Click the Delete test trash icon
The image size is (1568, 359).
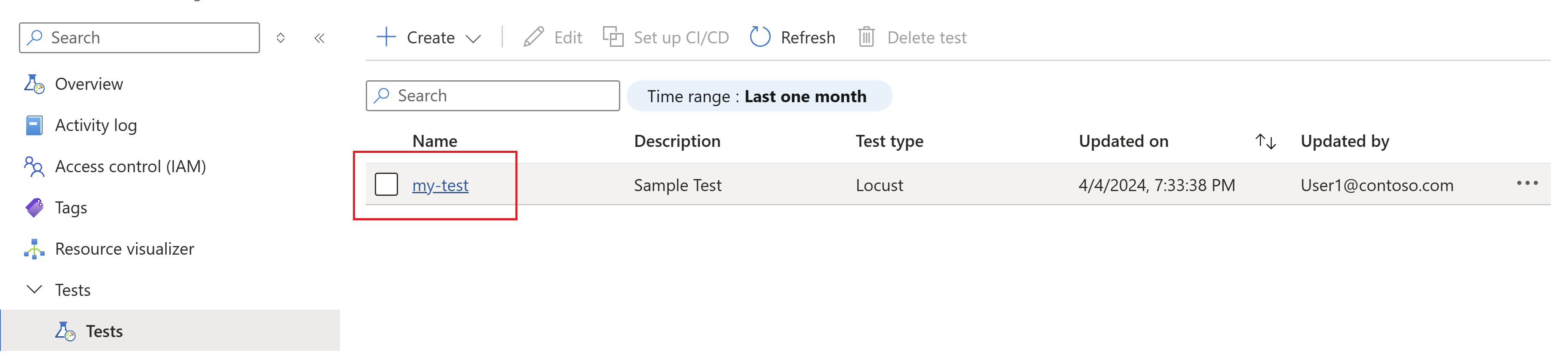(x=866, y=37)
